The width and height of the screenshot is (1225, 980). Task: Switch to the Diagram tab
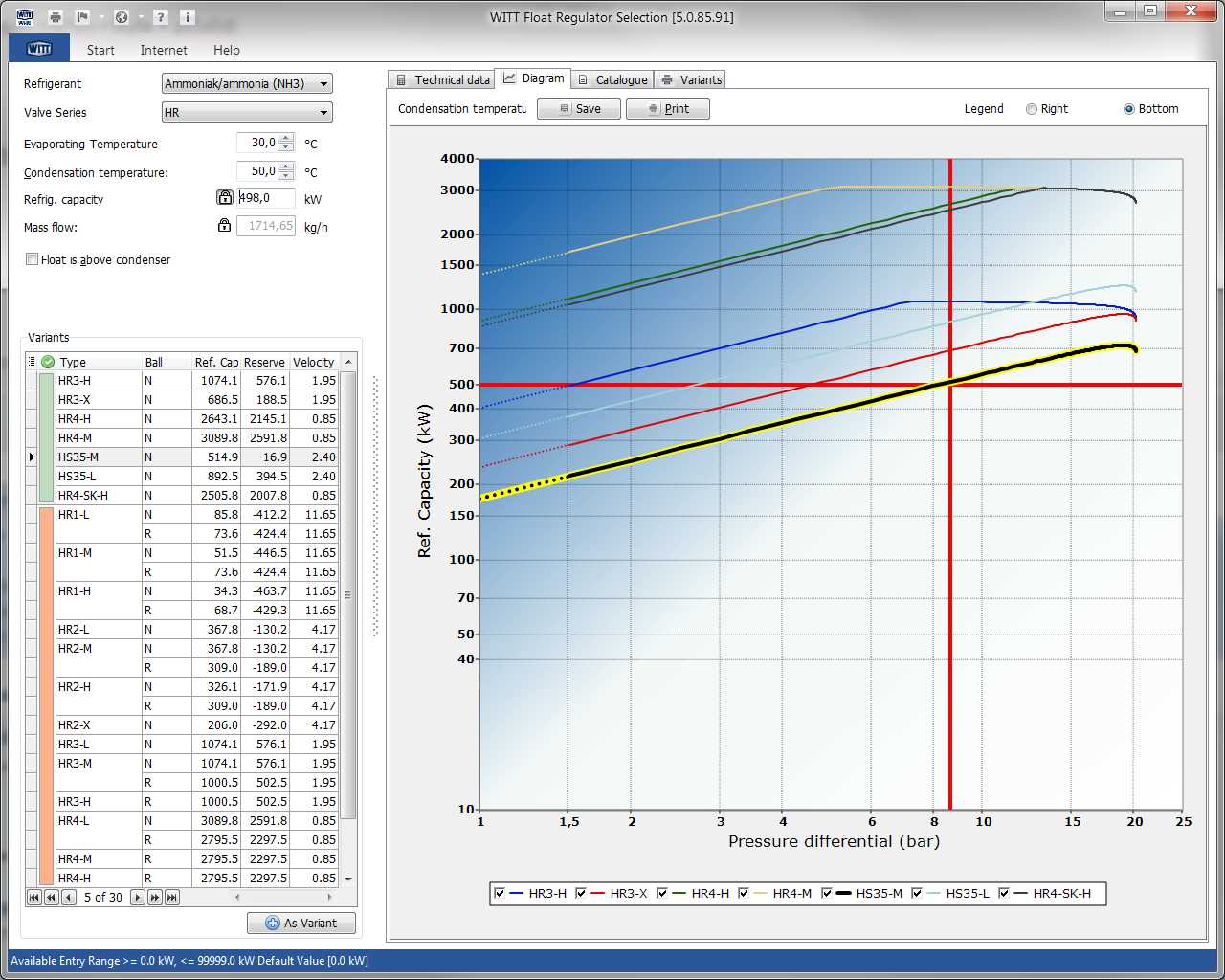point(534,78)
